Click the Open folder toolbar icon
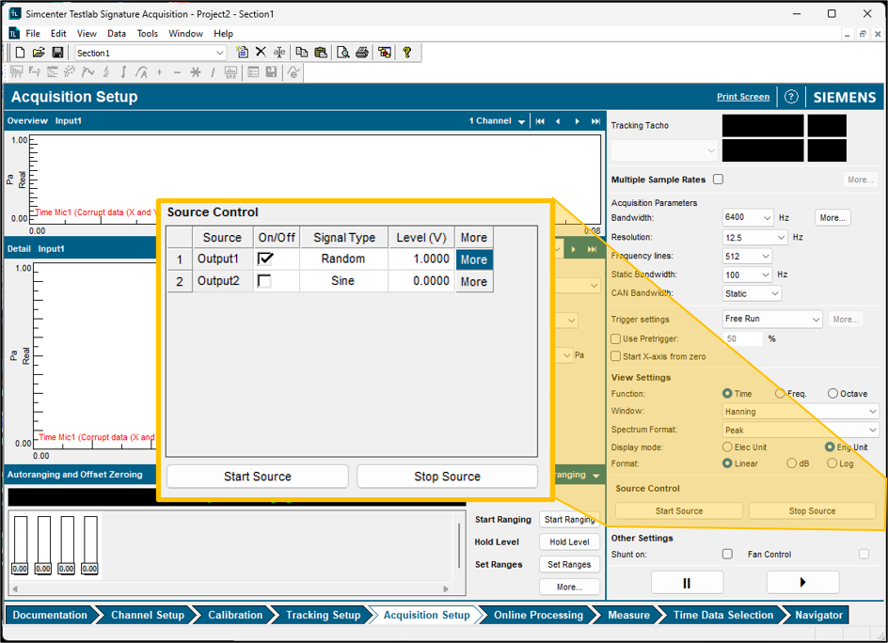The height and width of the screenshot is (643, 888). [38, 52]
